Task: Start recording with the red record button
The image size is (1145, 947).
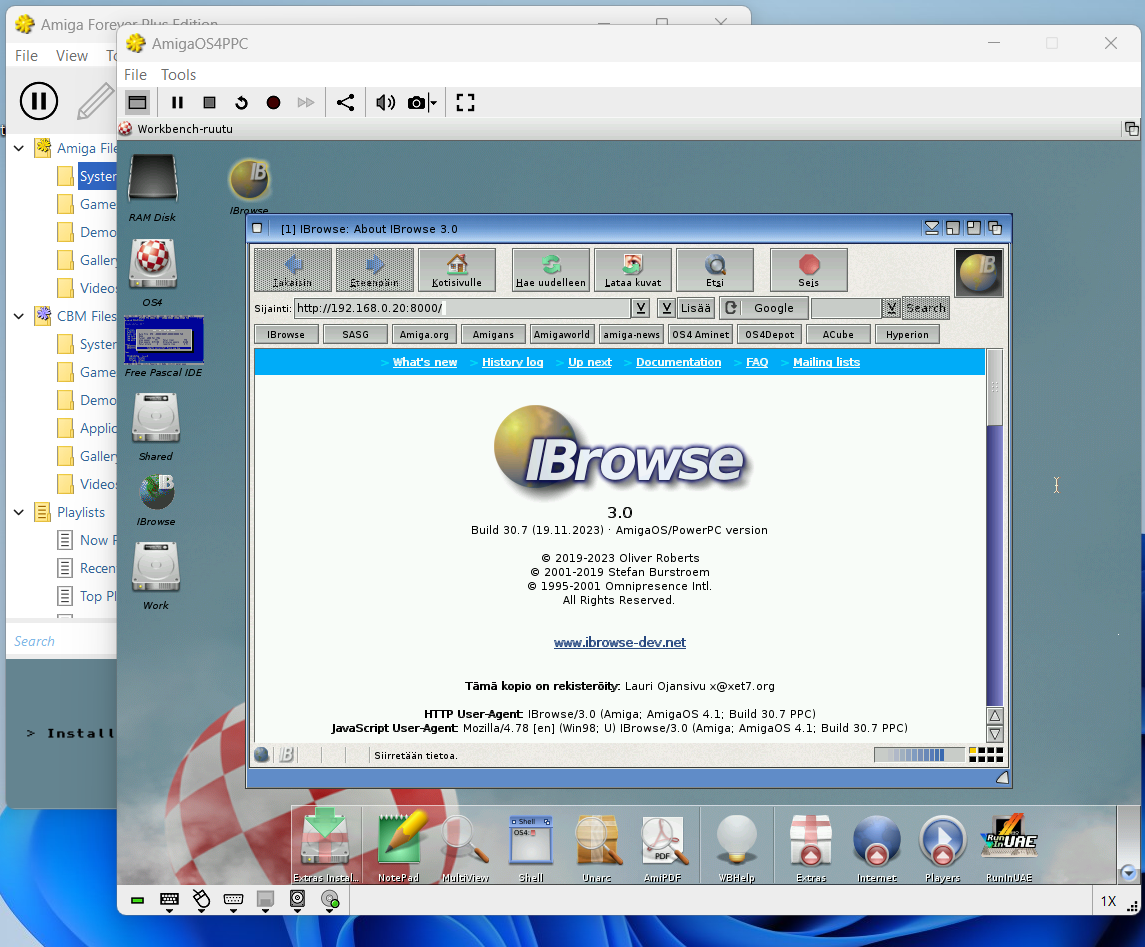Action: pyautogui.click(x=274, y=103)
